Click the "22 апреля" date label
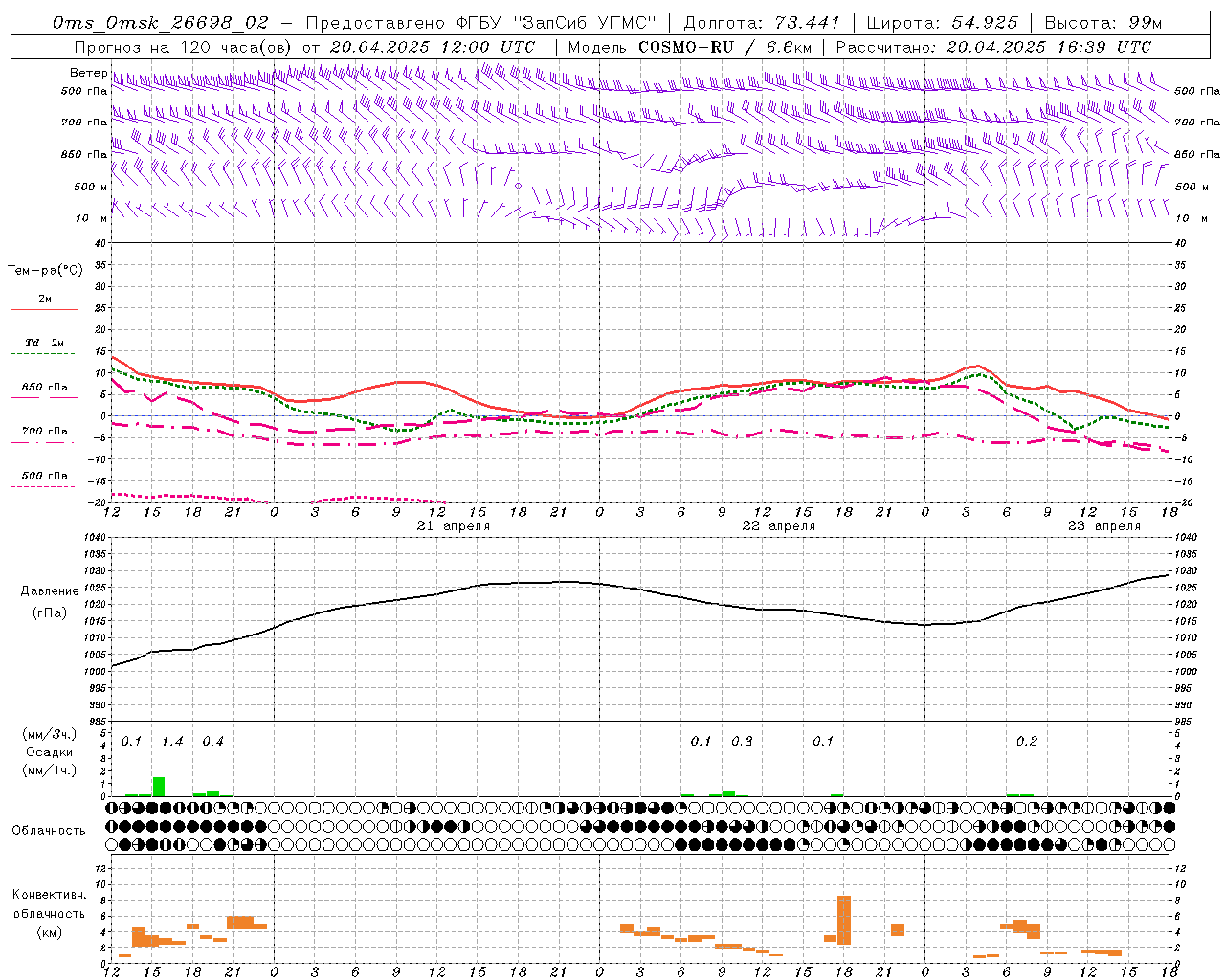The width and height of the screenshot is (1225, 980). tap(779, 526)
